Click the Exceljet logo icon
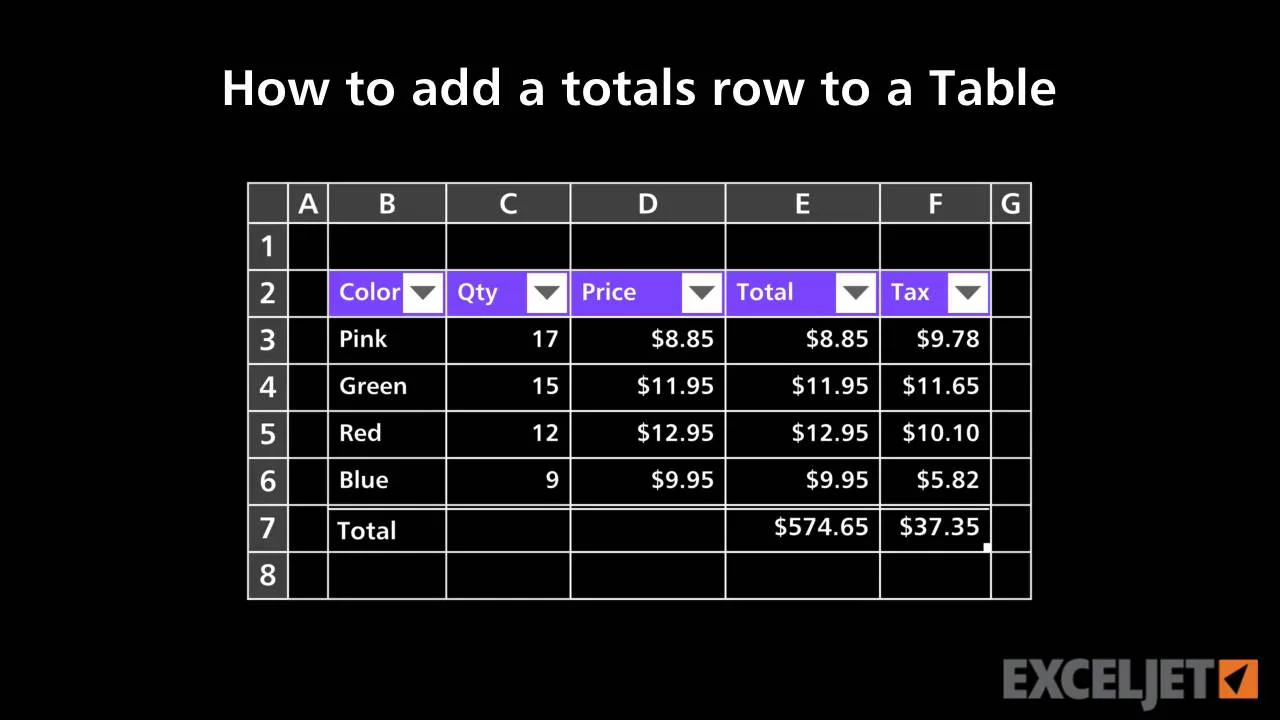 [x=1240, y=679]
